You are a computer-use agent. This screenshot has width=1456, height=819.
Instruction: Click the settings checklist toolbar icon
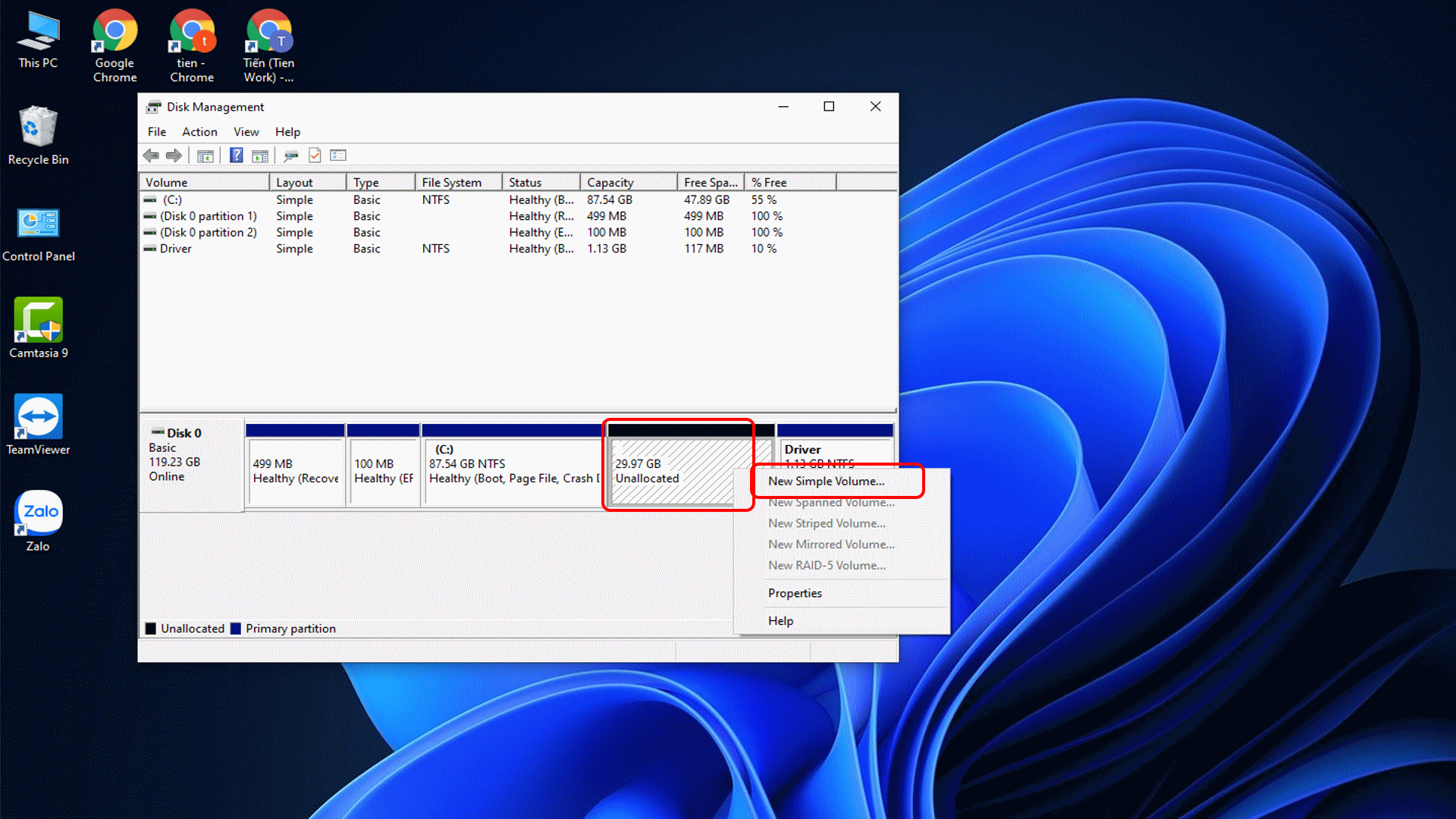pos(338,155)
